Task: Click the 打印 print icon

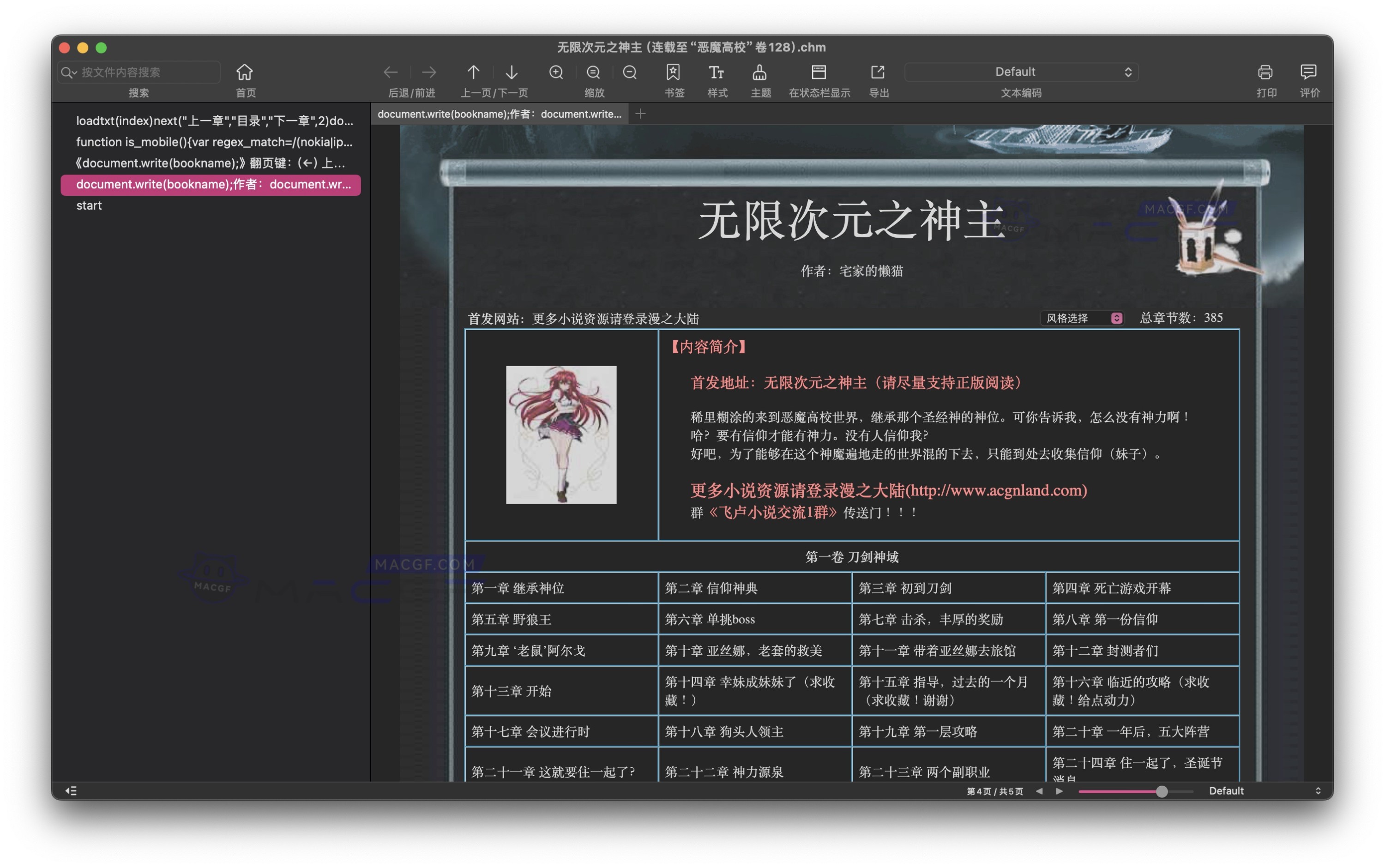Action: coord(1266,72)
